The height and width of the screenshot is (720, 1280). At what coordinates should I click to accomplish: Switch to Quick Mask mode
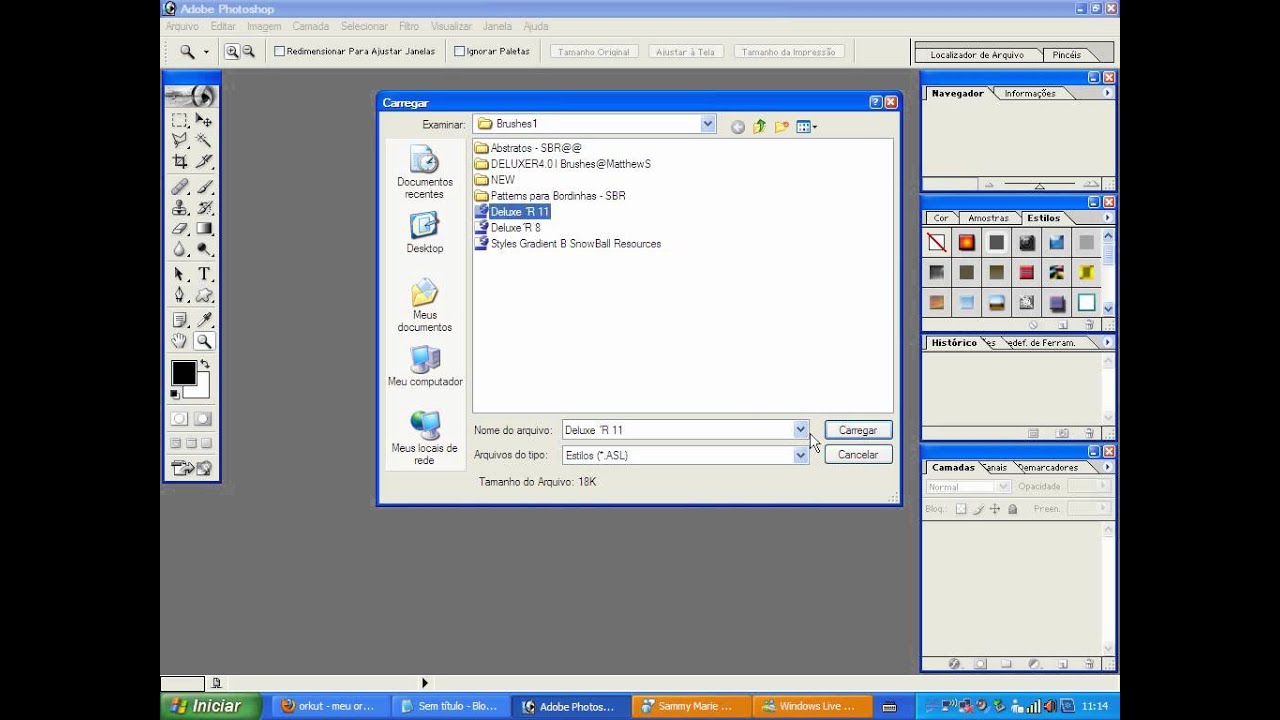click(203, 419)
